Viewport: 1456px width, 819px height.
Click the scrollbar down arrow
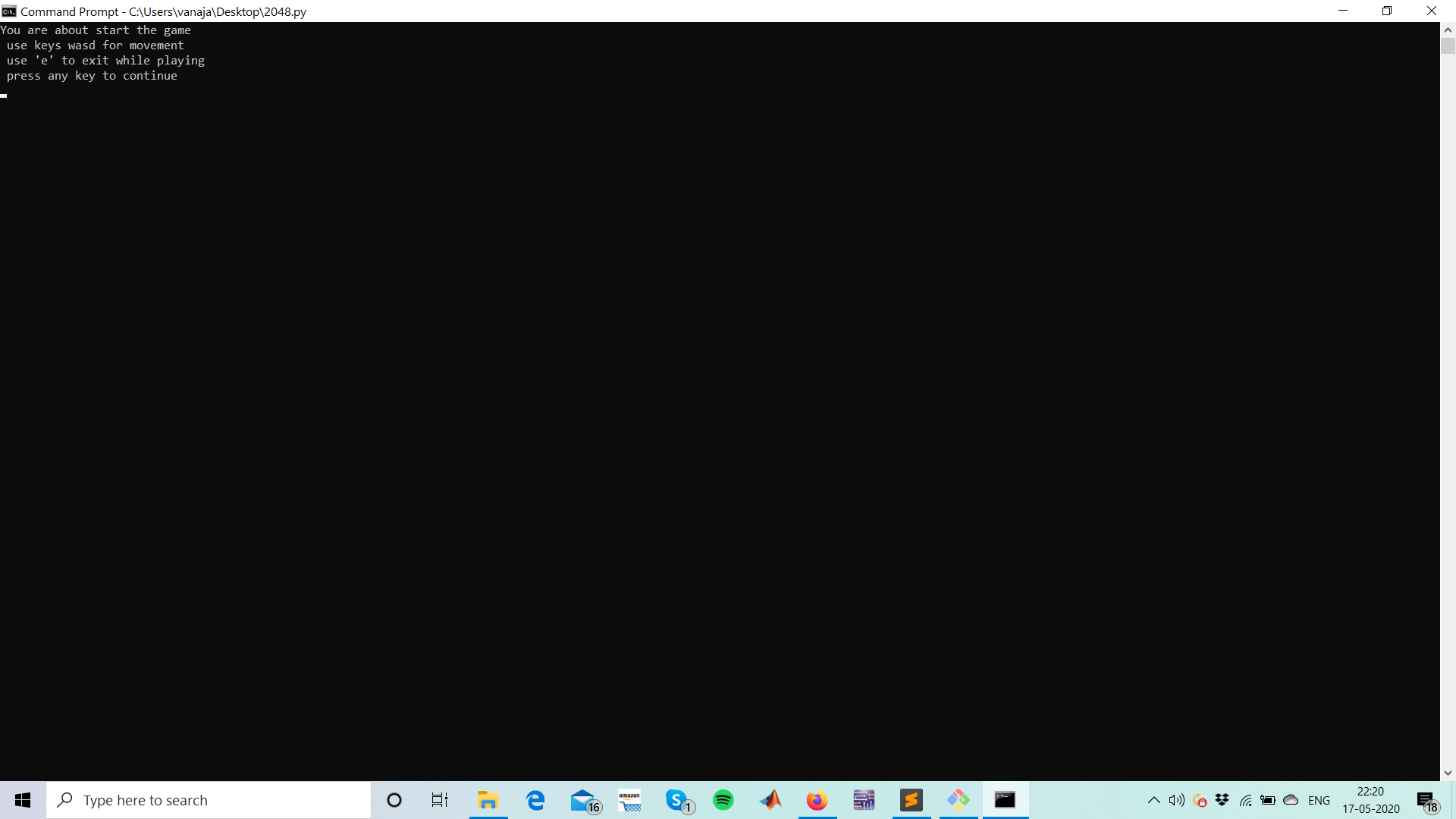tap(1448, 773)
